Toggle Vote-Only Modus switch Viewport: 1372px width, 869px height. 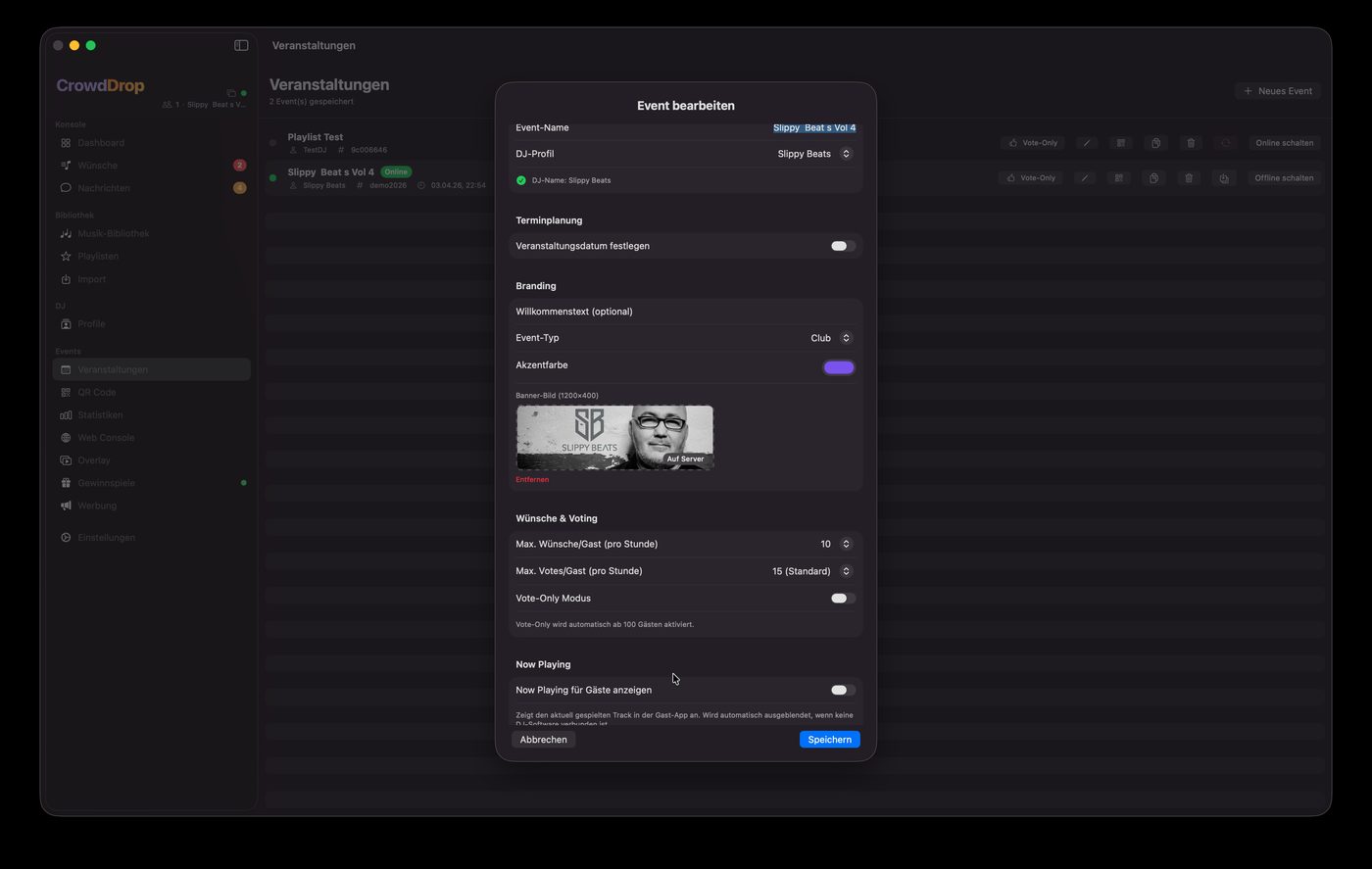(842, 599)
